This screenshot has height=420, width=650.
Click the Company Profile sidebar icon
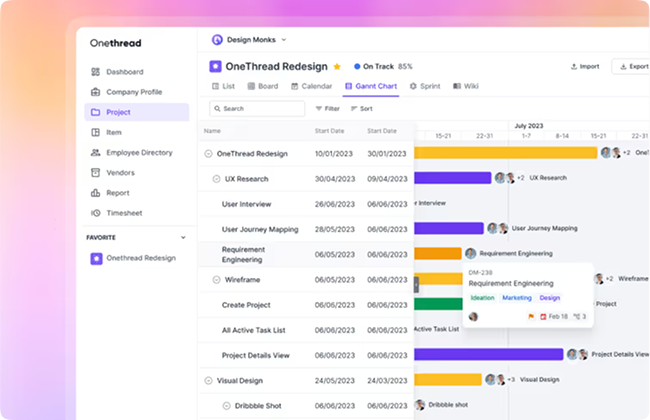(x=95, y=92)
